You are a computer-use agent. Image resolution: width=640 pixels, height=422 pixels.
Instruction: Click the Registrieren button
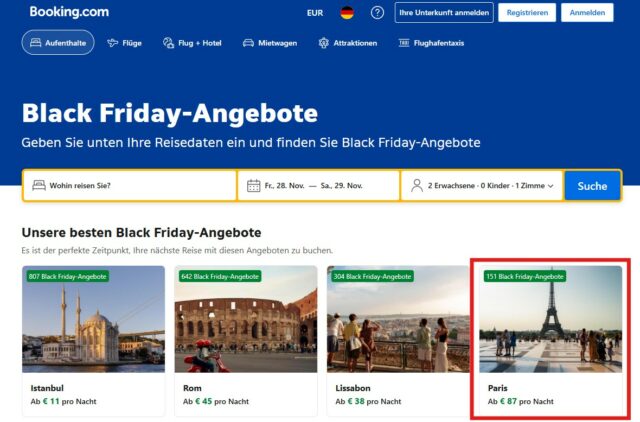coord(527,13)
